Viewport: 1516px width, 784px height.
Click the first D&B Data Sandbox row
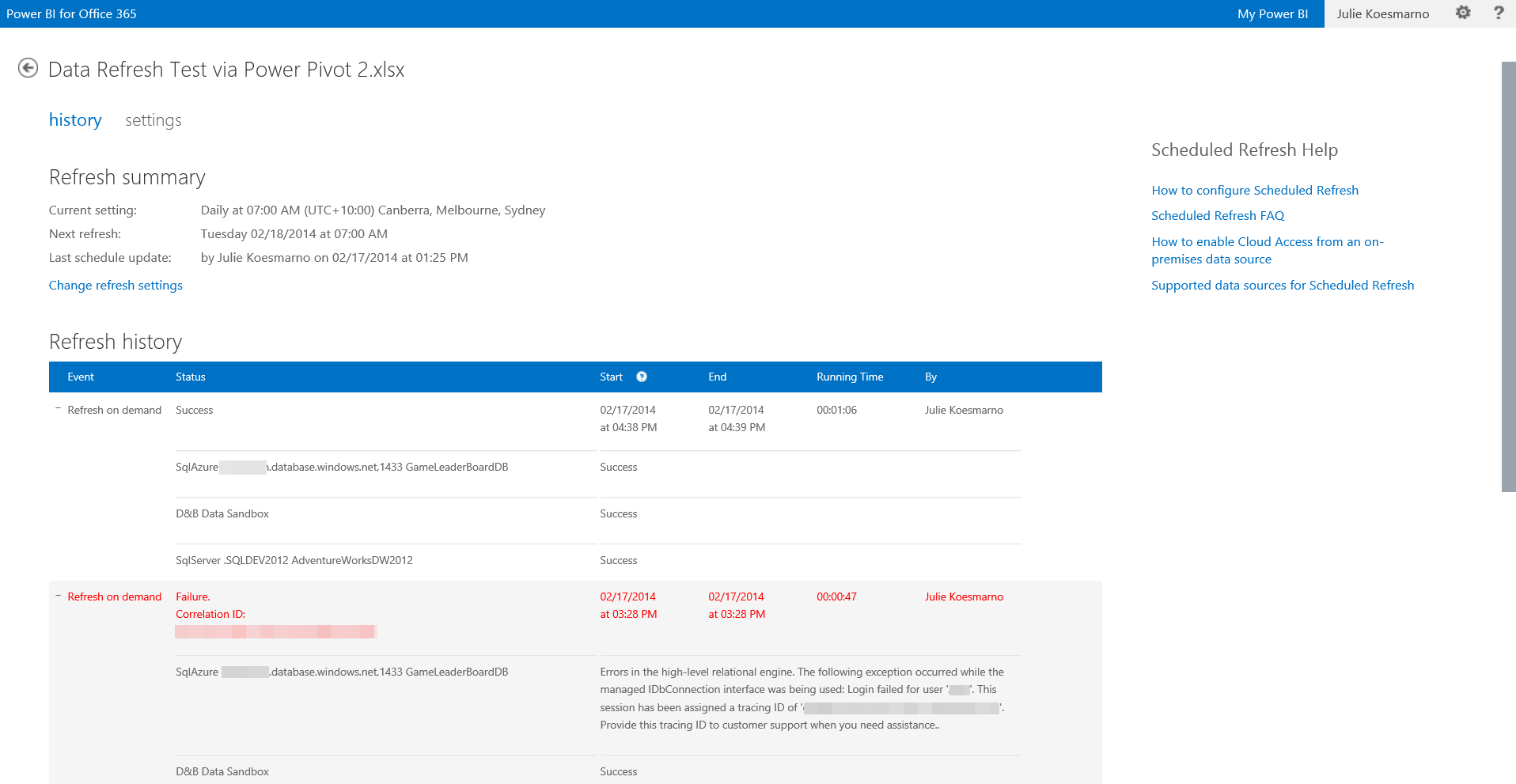(222, 513)
